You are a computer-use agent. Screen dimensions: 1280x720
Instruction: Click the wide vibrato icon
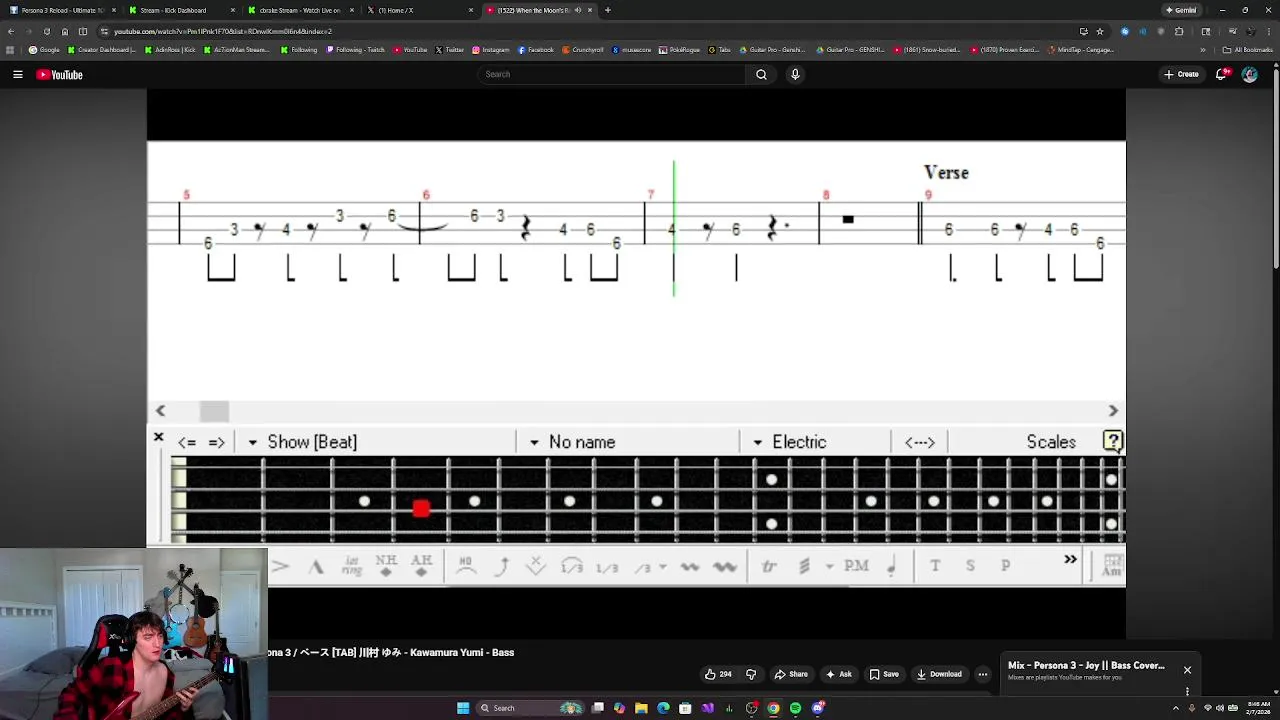click(725, 567)
